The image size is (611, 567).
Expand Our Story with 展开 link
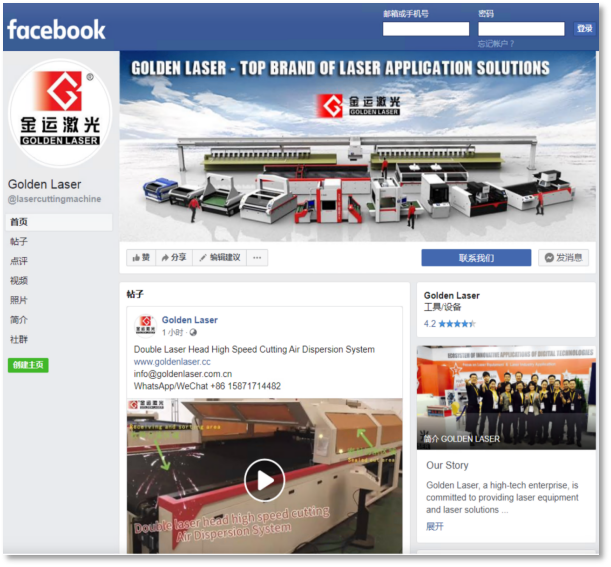pos(435,526)
